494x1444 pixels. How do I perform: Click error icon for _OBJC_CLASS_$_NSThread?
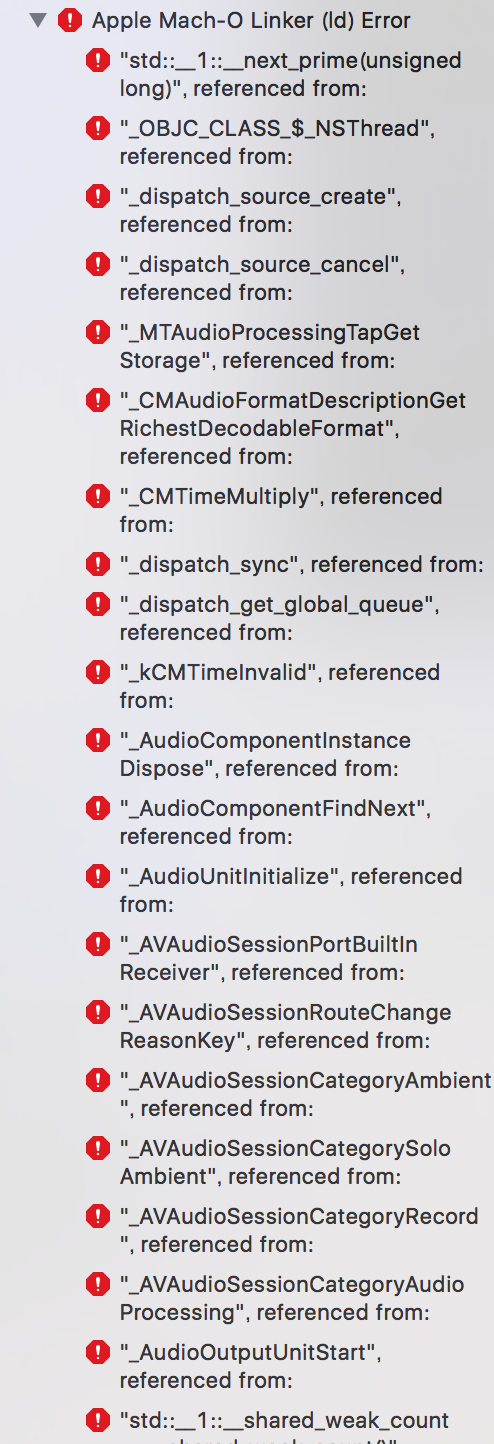pyautogui.click(x=98, y=128)
